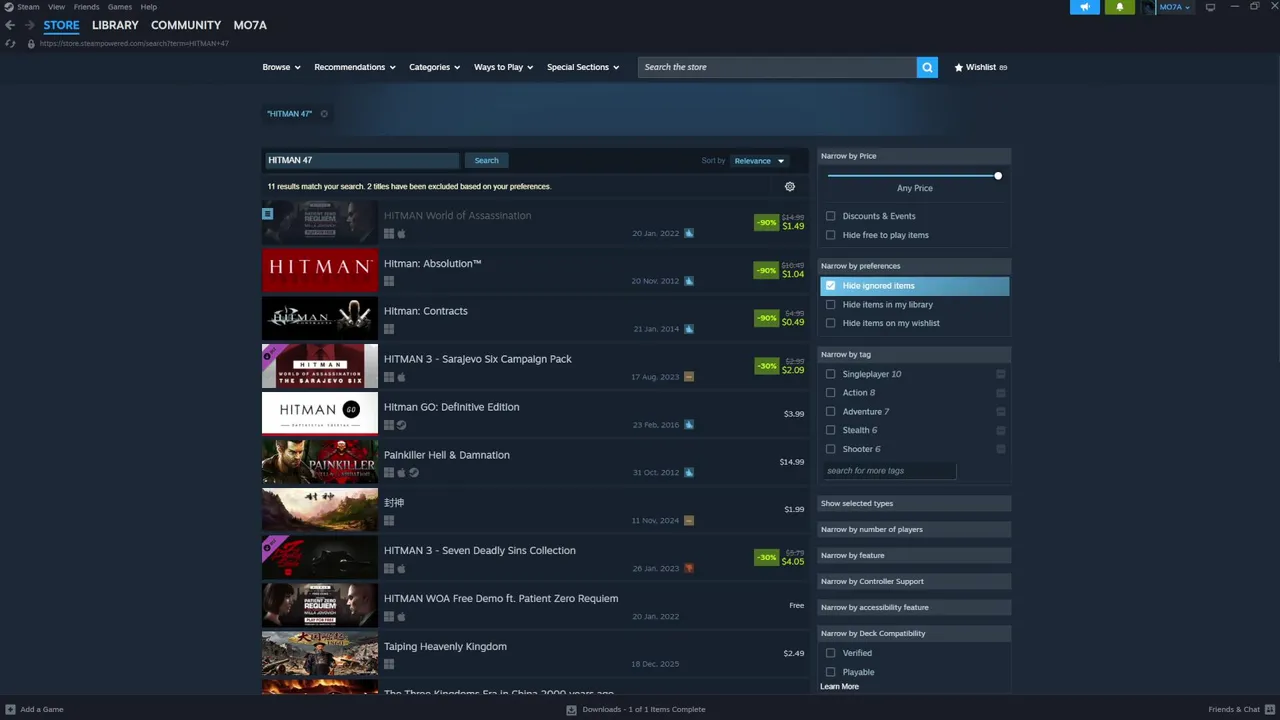This screenshot has width=1280, height=720.
Task: Open the View menu
Action: point(56,7)
